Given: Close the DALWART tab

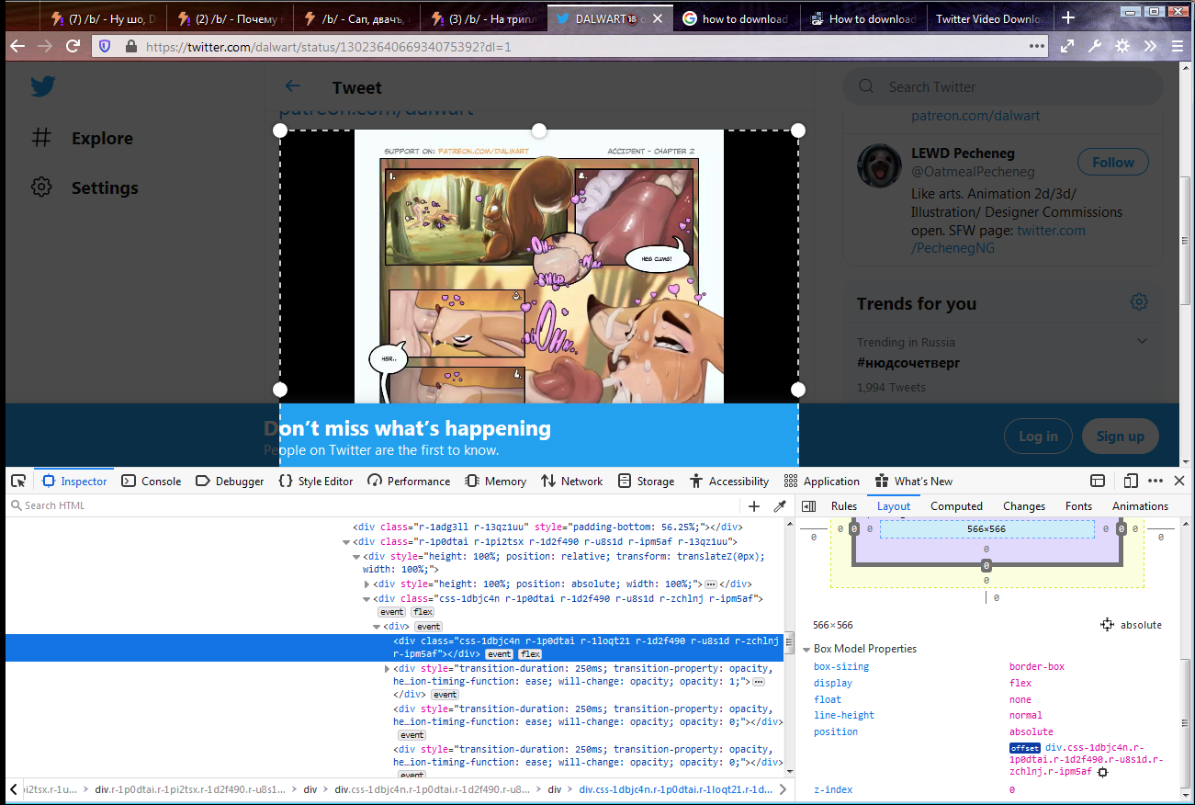Looking at the screenshot, I should click(658, 18).
